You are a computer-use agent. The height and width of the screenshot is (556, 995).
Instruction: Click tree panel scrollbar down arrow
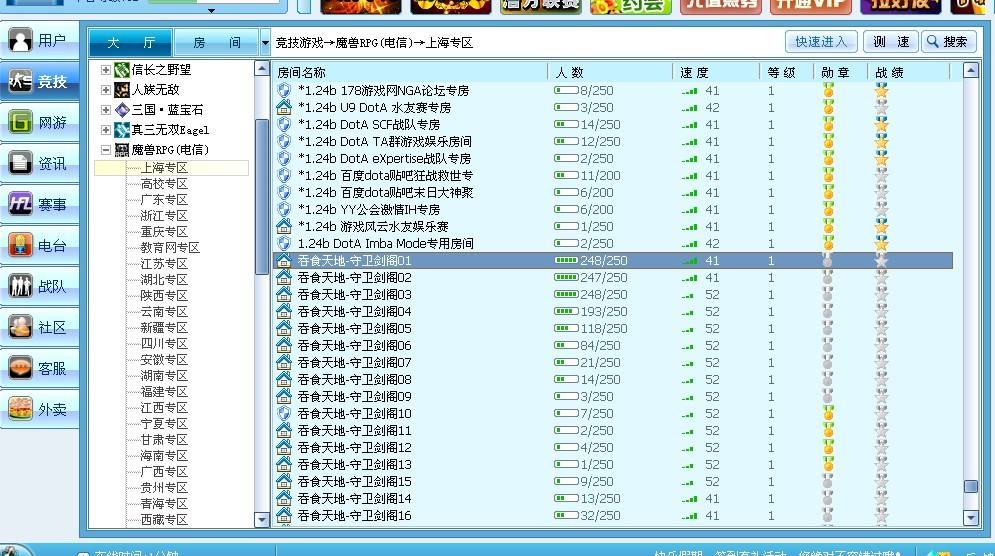(261, 519)
